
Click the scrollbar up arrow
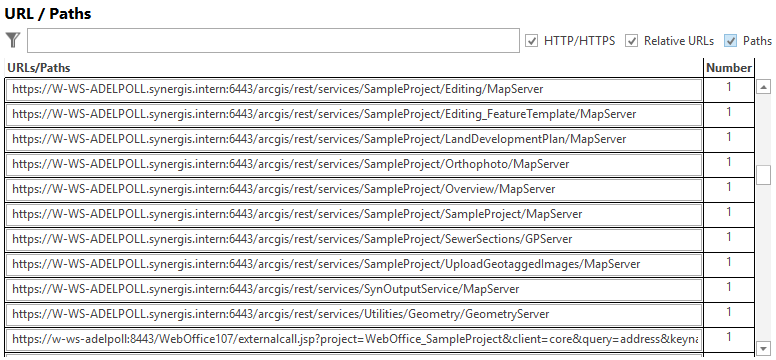coord(764,88)
